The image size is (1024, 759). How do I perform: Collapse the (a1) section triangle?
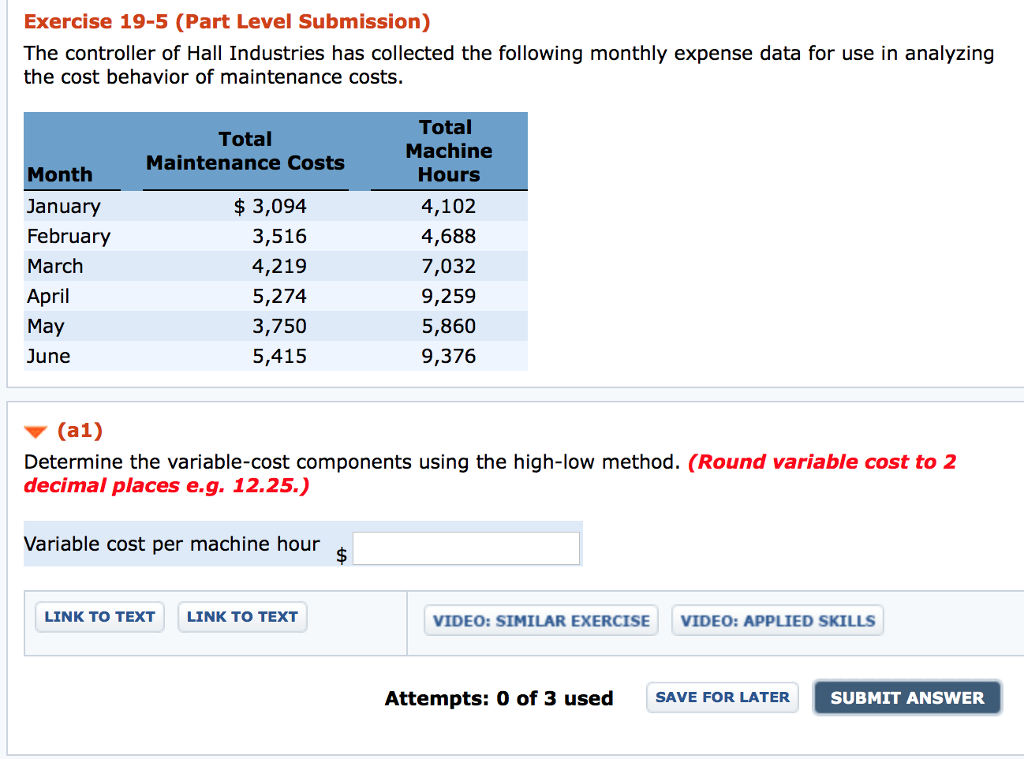pos(36,433)
